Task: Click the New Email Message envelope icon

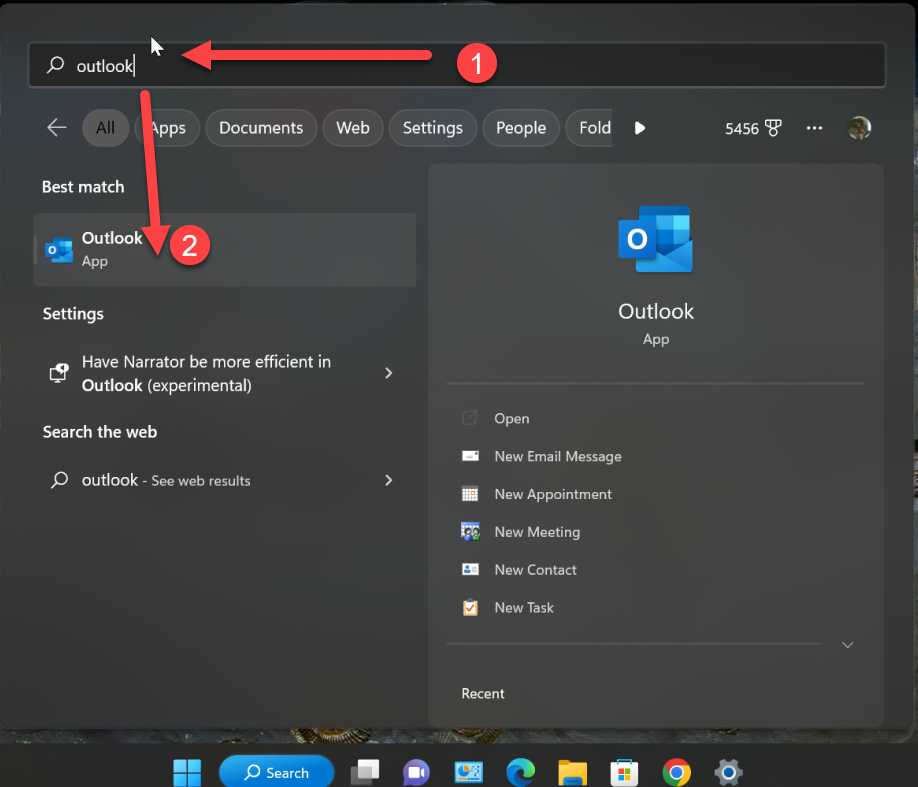Action: (470, 456)
